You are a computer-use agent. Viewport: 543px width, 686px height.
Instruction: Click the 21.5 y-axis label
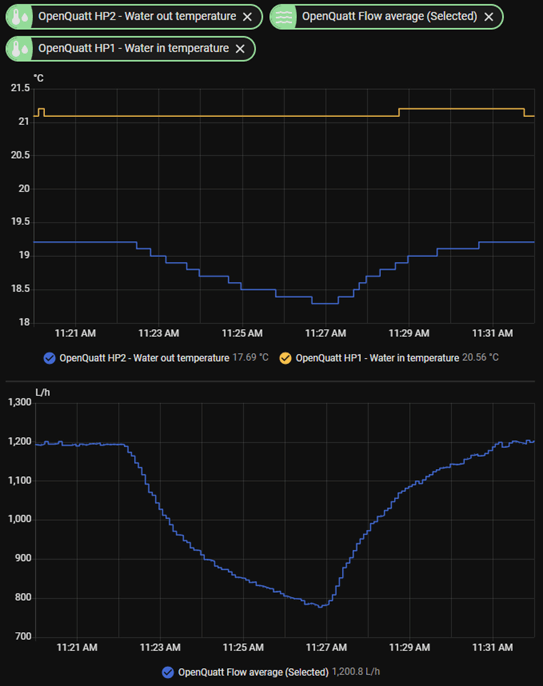pyautogui.click(x=20, y=88)
